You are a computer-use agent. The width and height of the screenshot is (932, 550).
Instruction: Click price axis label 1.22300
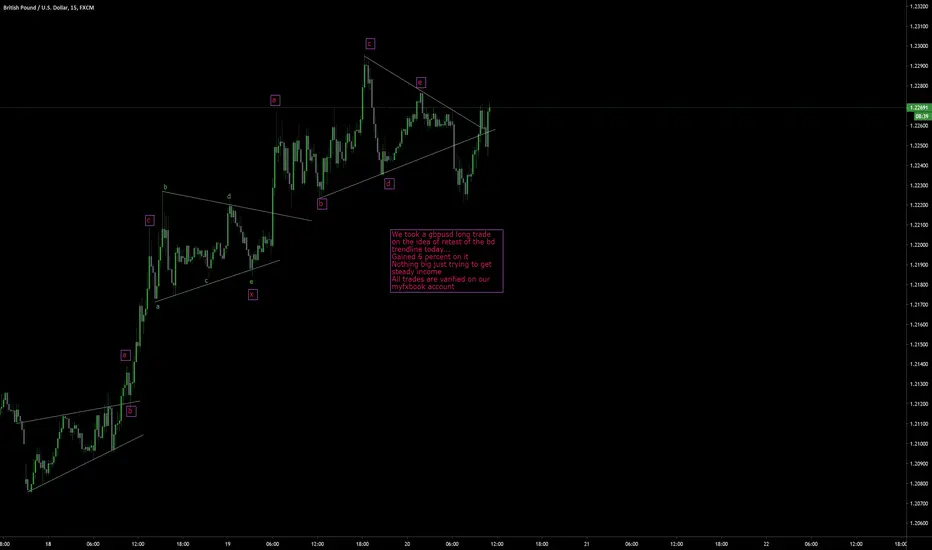click(x=919, y=186)
